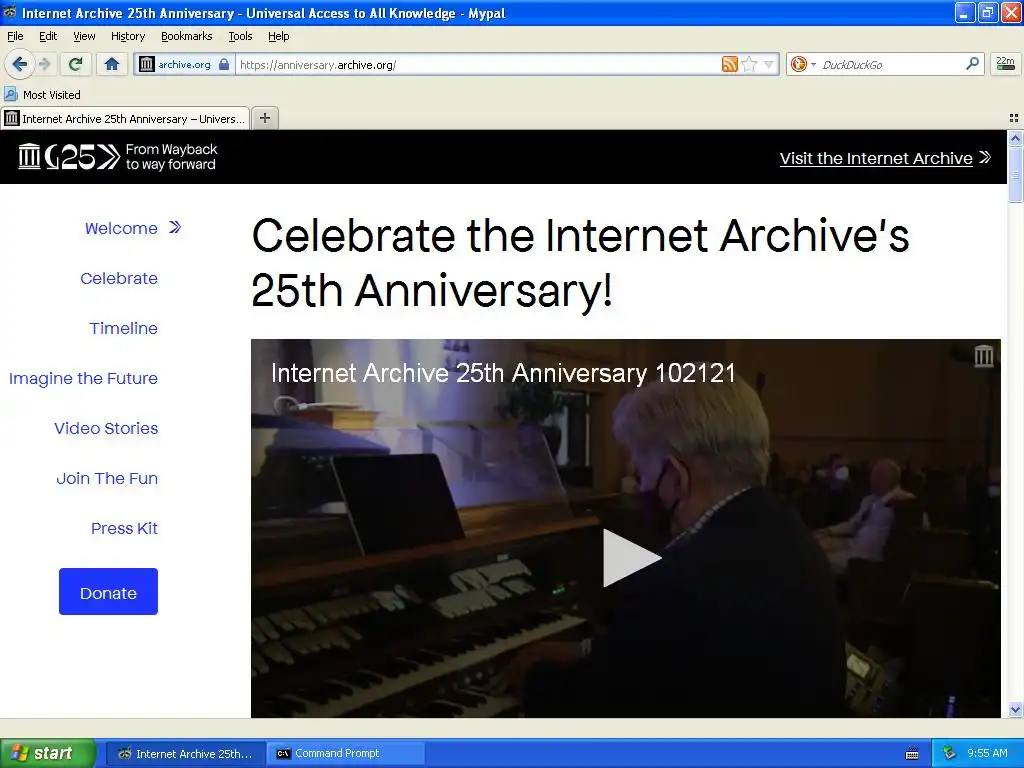
Task: Click the Forward navigation arrow
Action: (x=45, y=64)
